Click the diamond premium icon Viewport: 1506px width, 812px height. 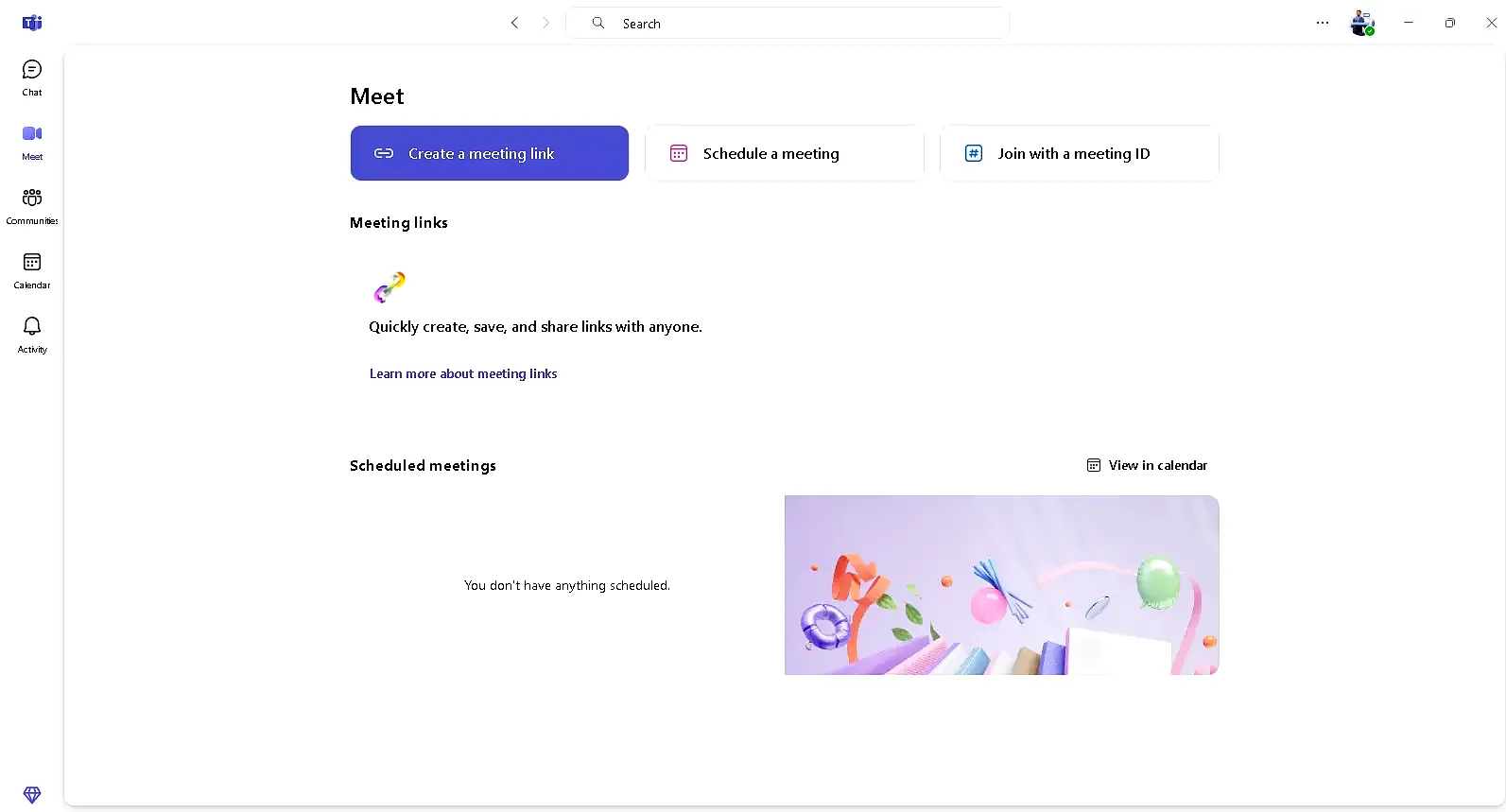pyautogui.click(x=32, y=795)
